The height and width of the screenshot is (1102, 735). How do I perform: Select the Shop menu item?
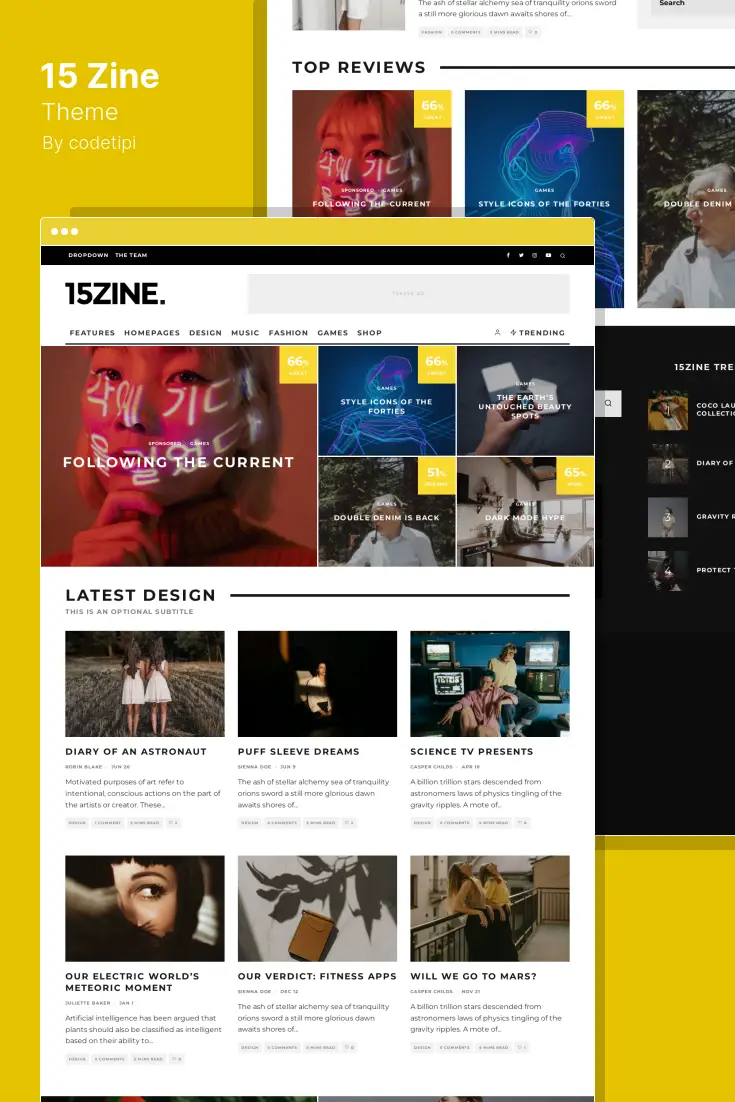pos(370,333)
